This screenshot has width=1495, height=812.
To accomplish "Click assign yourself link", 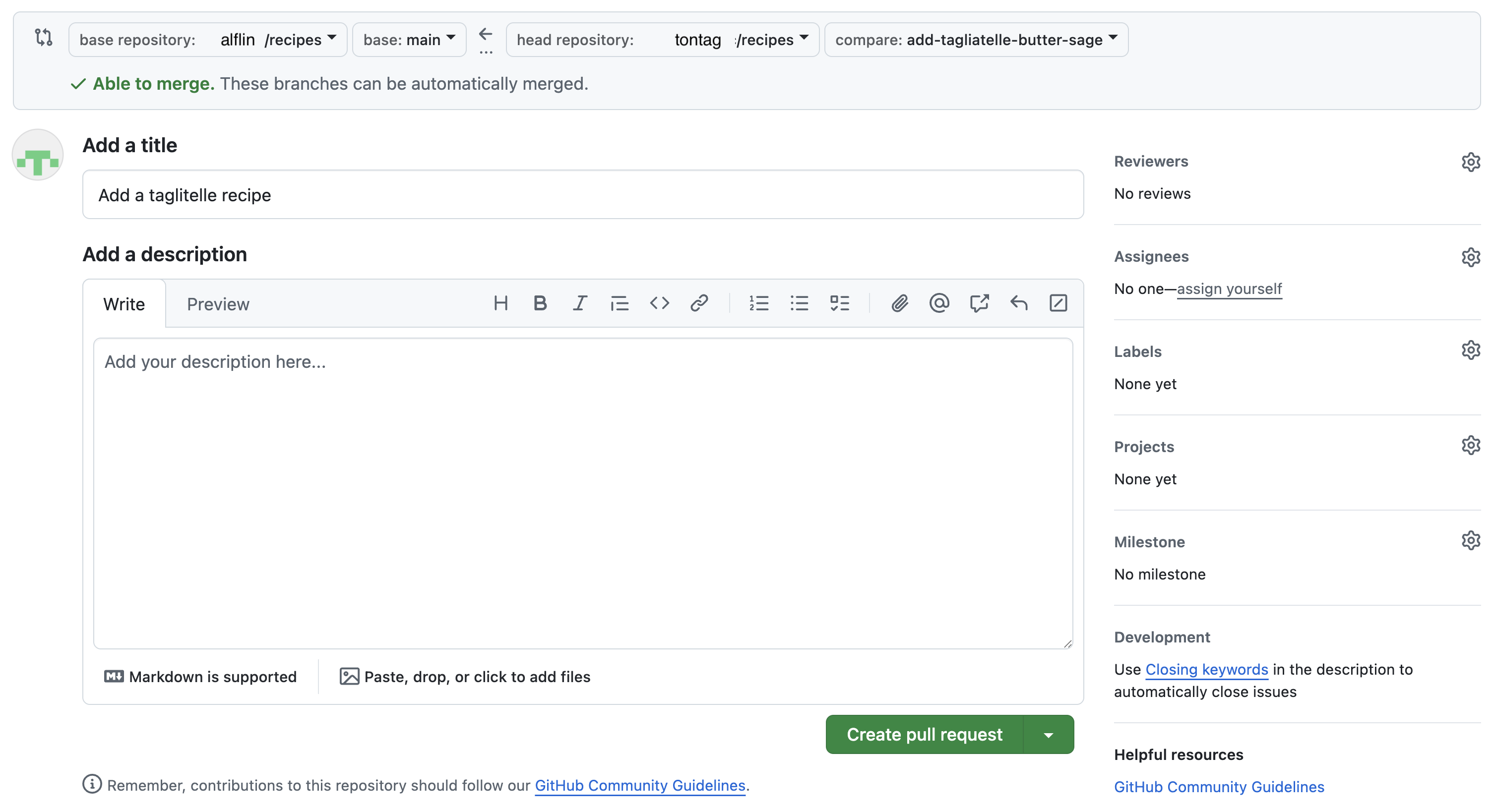I will 1229,289.
